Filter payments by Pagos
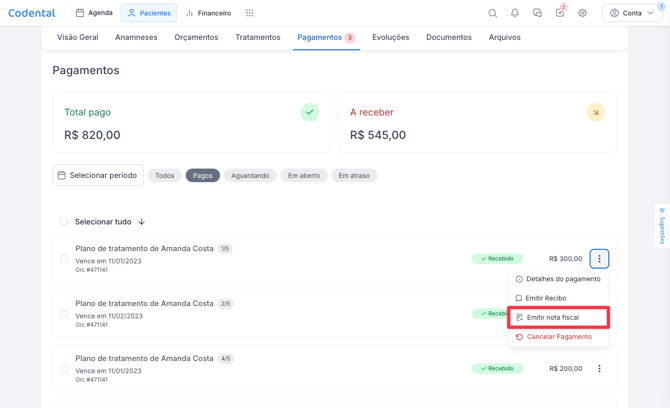 (203, 176)
